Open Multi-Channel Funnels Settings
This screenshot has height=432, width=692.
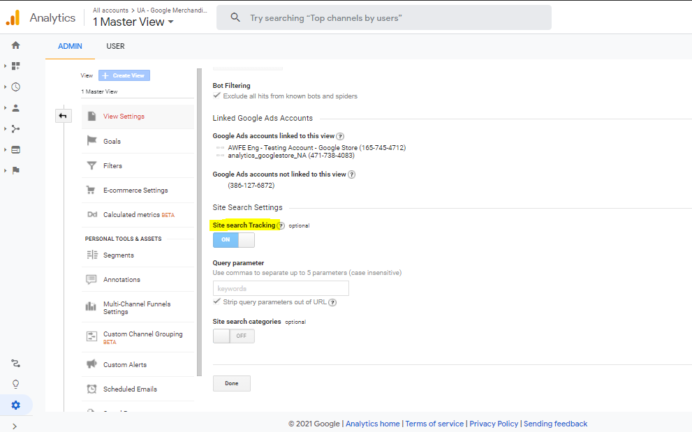coord(138,308)
